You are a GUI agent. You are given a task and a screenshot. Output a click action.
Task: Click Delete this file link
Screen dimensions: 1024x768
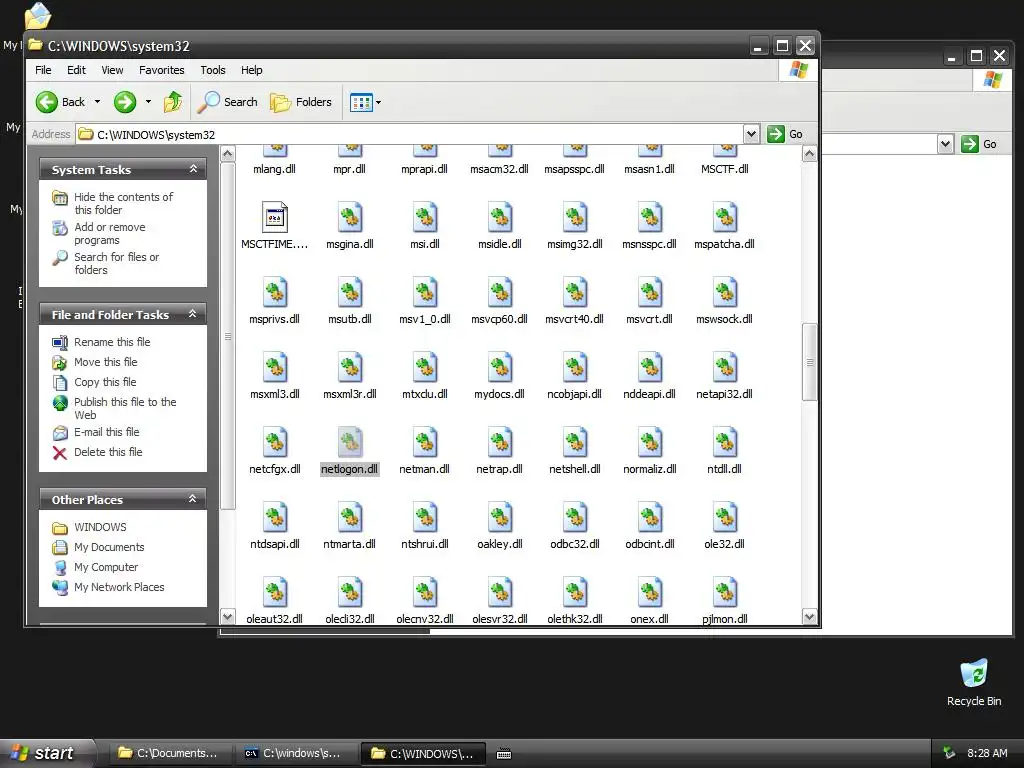click(108, 452)
